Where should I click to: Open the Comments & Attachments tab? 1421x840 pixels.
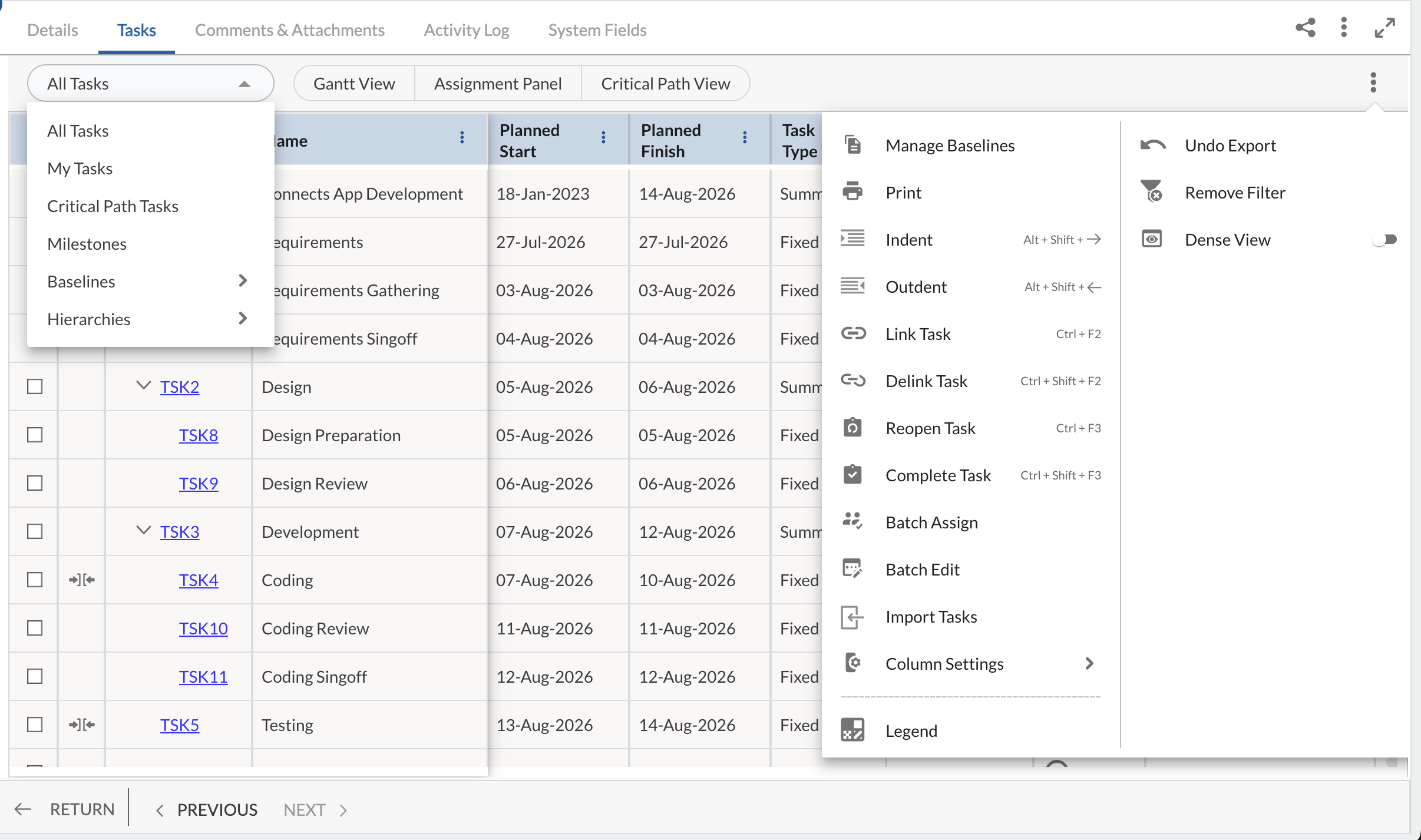[290, 30]
